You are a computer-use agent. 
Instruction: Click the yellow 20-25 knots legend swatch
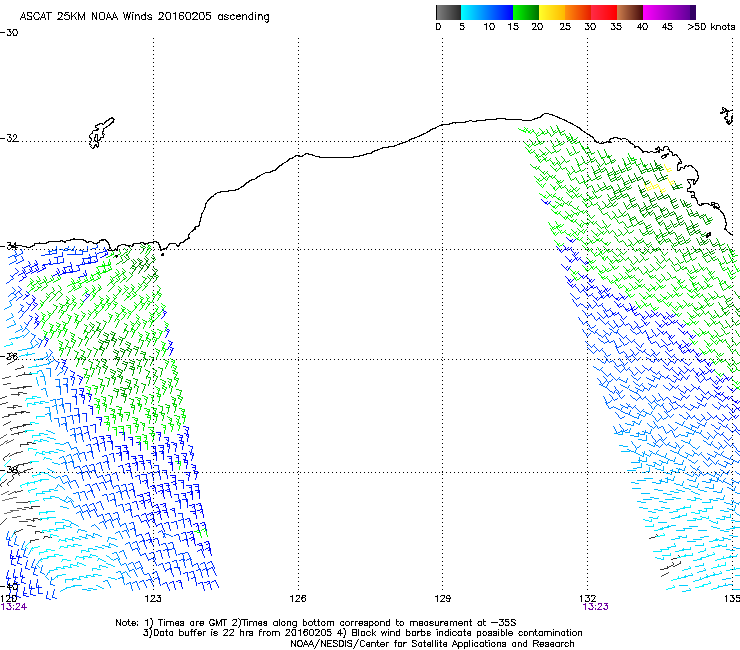pos(552,12)
